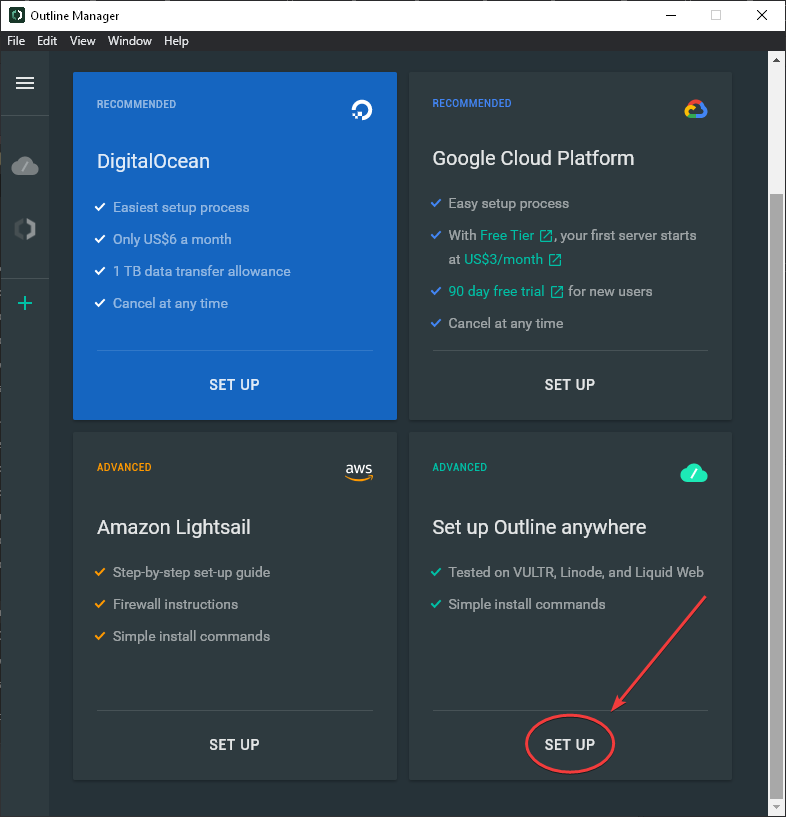Viewport: 786px width, 817px height.
Task: Open the hamburger menu in sidebar
Action: click(x=25, y=83)
